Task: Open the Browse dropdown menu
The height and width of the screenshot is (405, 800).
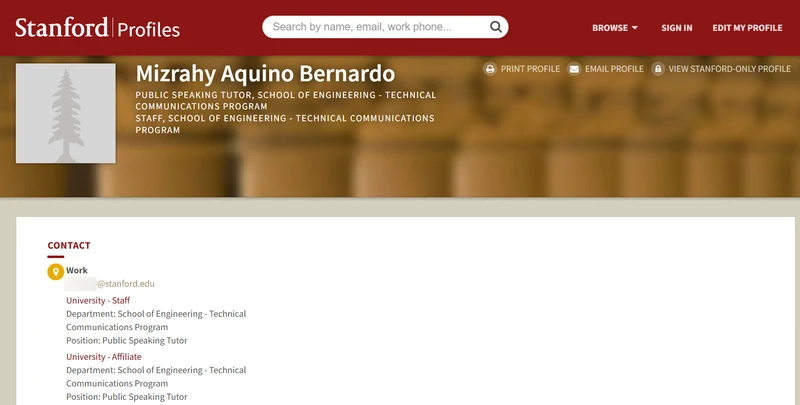Action: click(x=615, y=28)
